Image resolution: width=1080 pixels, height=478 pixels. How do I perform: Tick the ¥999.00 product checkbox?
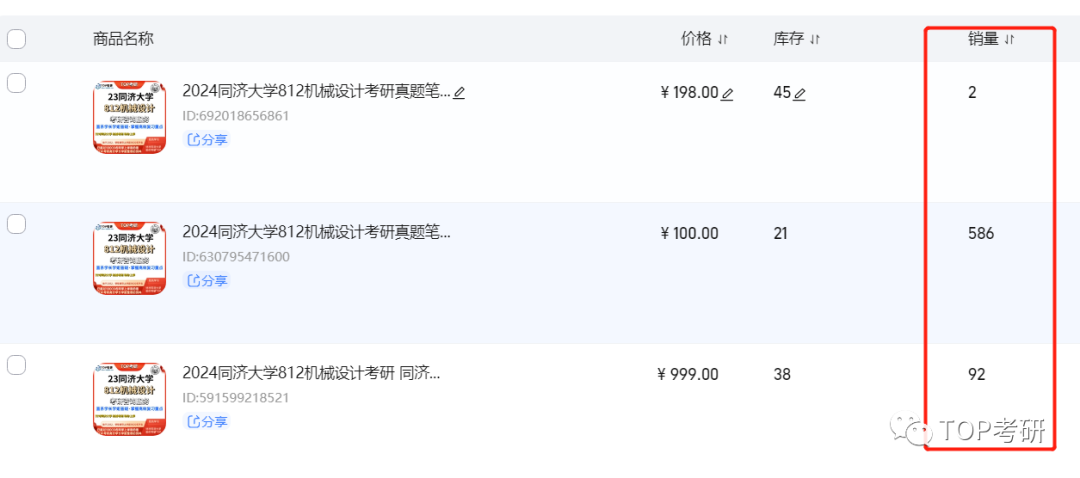tap(17, 365)
